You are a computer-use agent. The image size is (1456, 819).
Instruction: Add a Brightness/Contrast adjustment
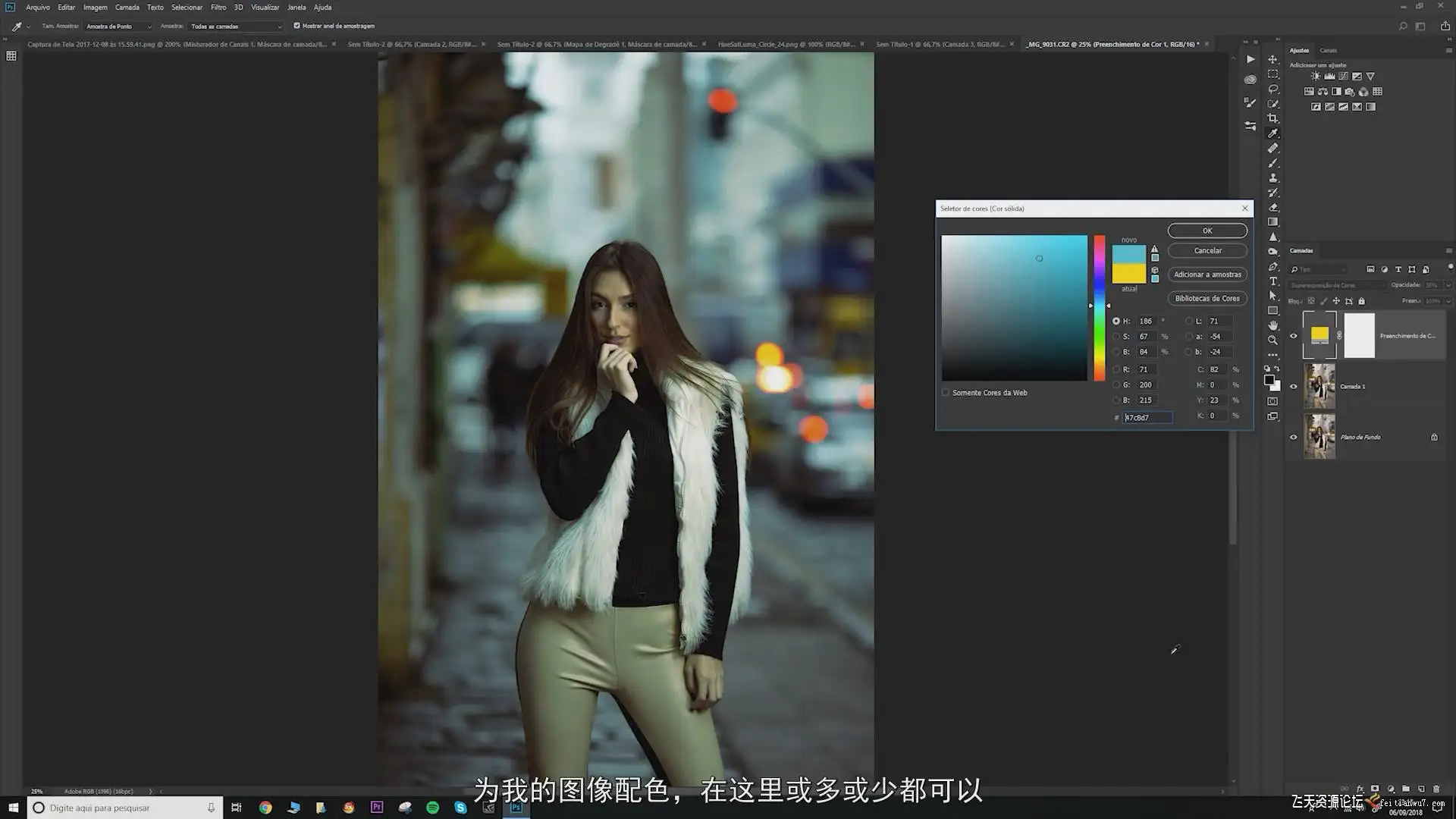[x=1316, y=77]
